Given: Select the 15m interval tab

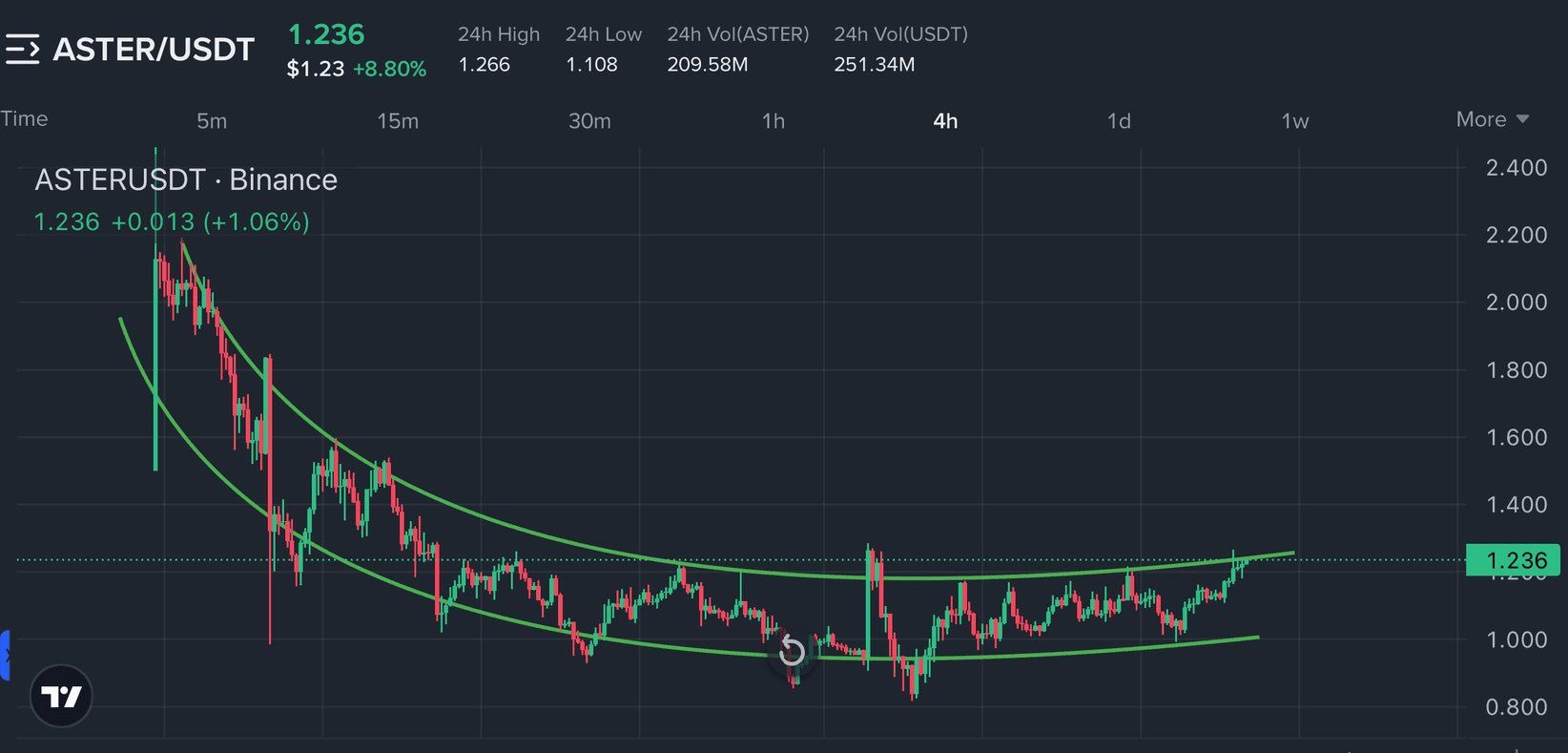Looking at the screenshot, I should tap(398, 121).
